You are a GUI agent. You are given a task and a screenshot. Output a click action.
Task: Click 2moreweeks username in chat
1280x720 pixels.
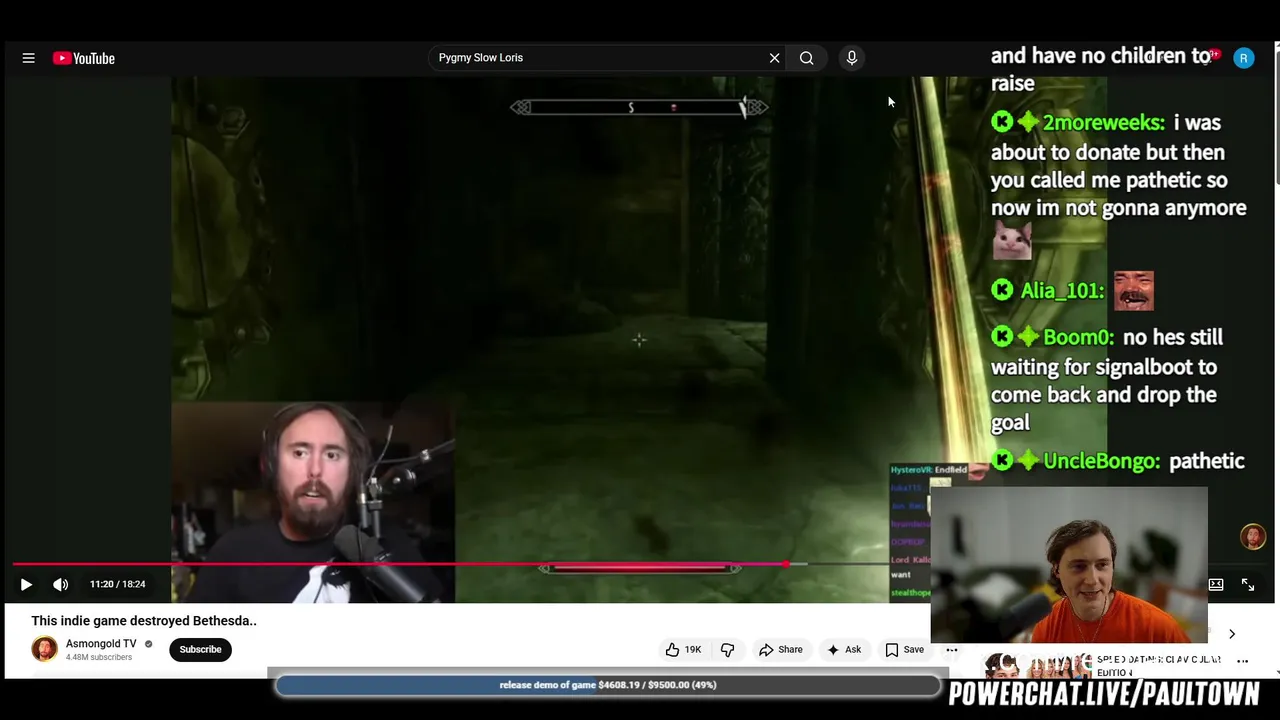(x=1103, y=123)
